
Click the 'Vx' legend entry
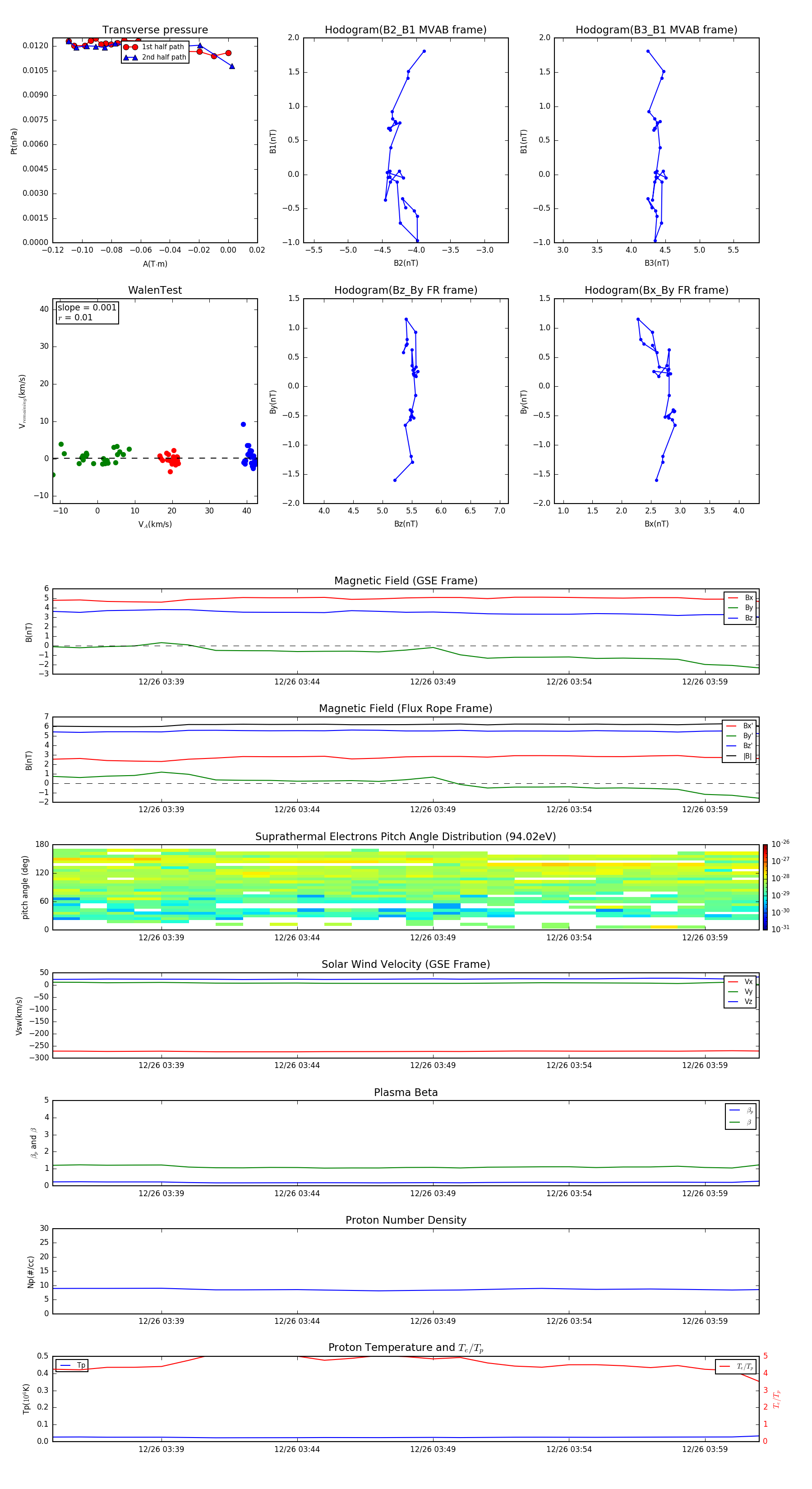[x=741, y=981]
